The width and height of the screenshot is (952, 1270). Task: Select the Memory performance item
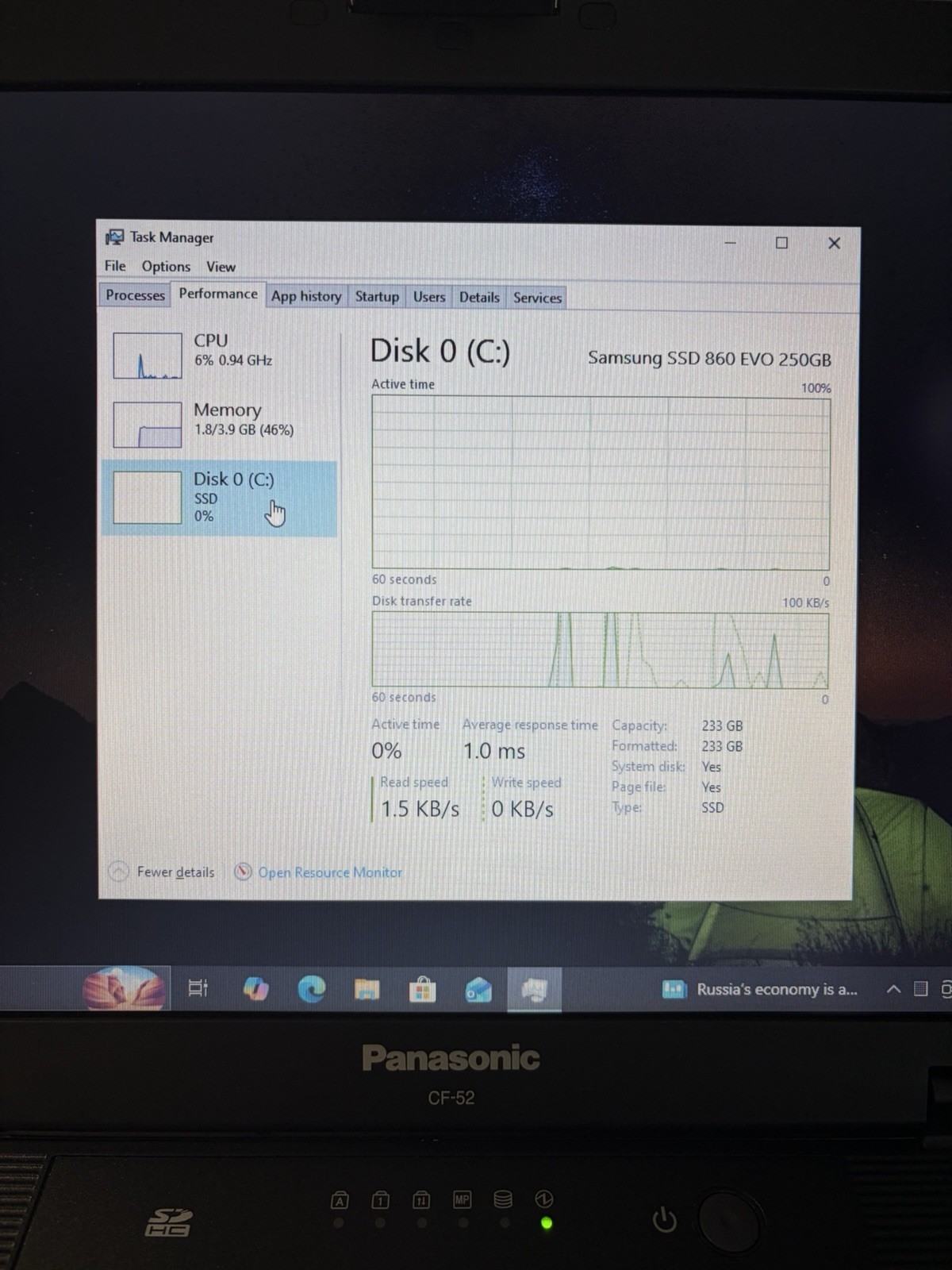(220, 424)
